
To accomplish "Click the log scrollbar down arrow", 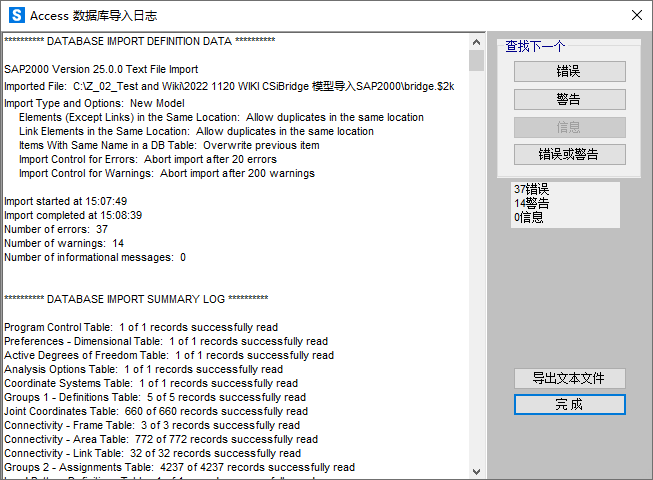I will click(x=476, y=470).
